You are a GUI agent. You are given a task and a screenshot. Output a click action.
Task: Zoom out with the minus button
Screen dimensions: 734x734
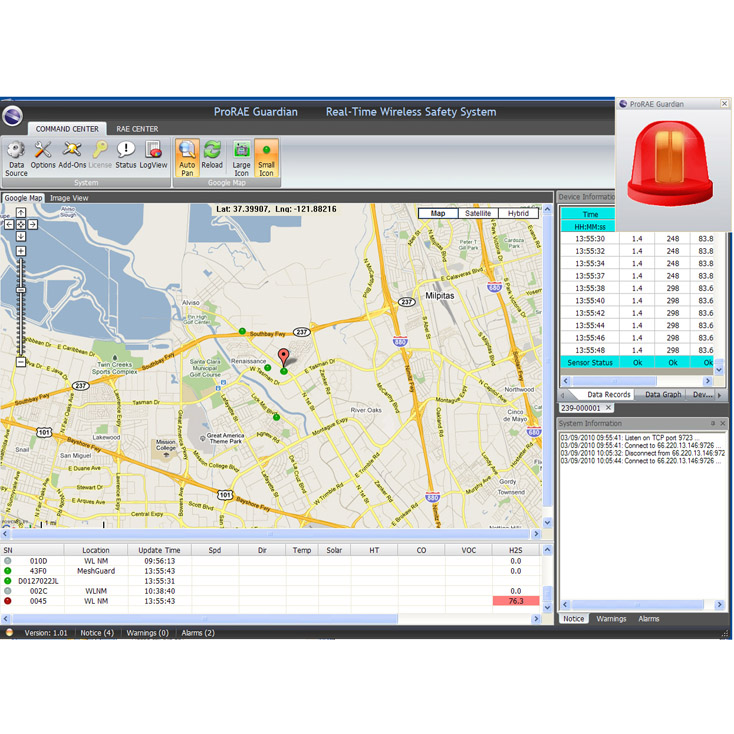point(21,362)
